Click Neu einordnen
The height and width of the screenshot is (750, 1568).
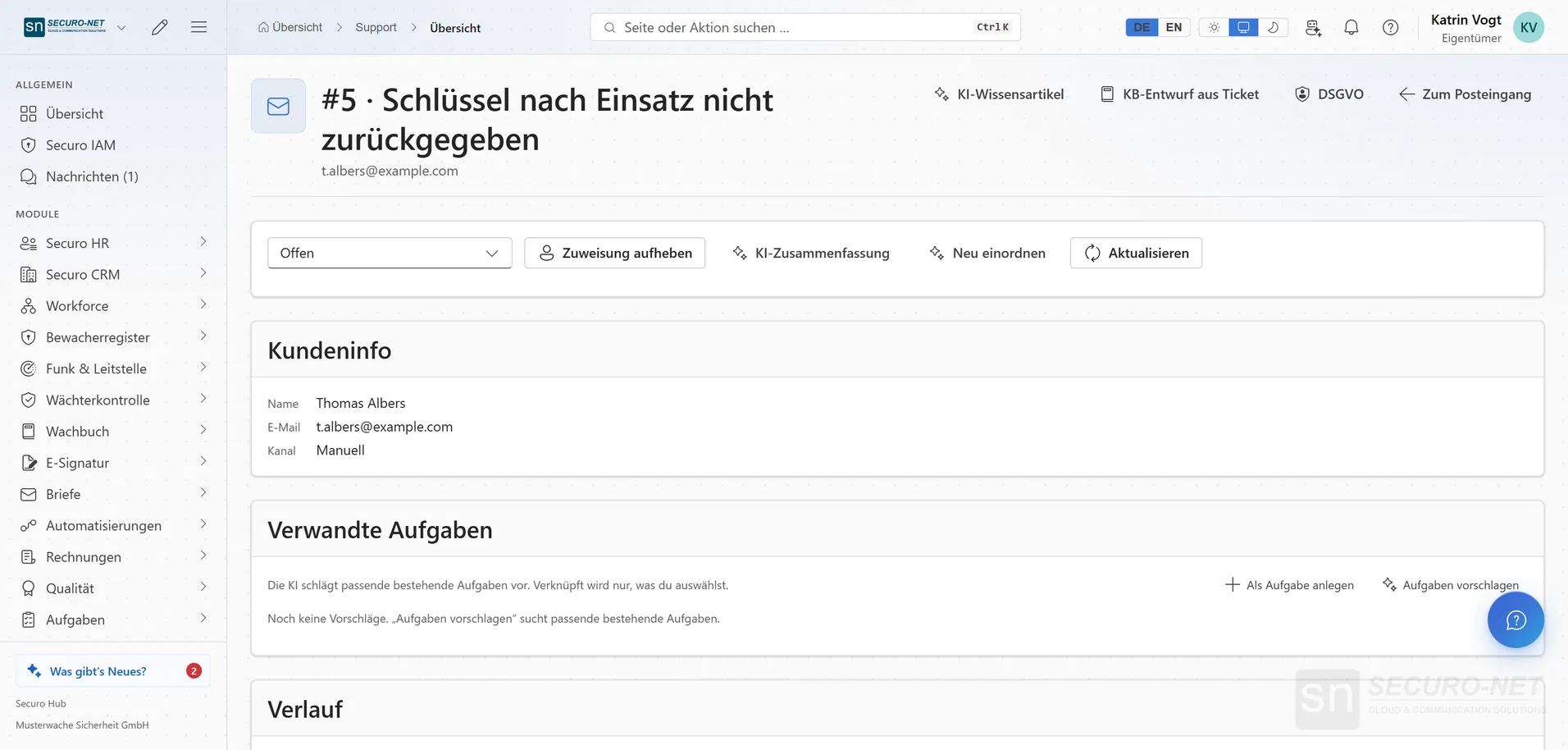[987, 253]
